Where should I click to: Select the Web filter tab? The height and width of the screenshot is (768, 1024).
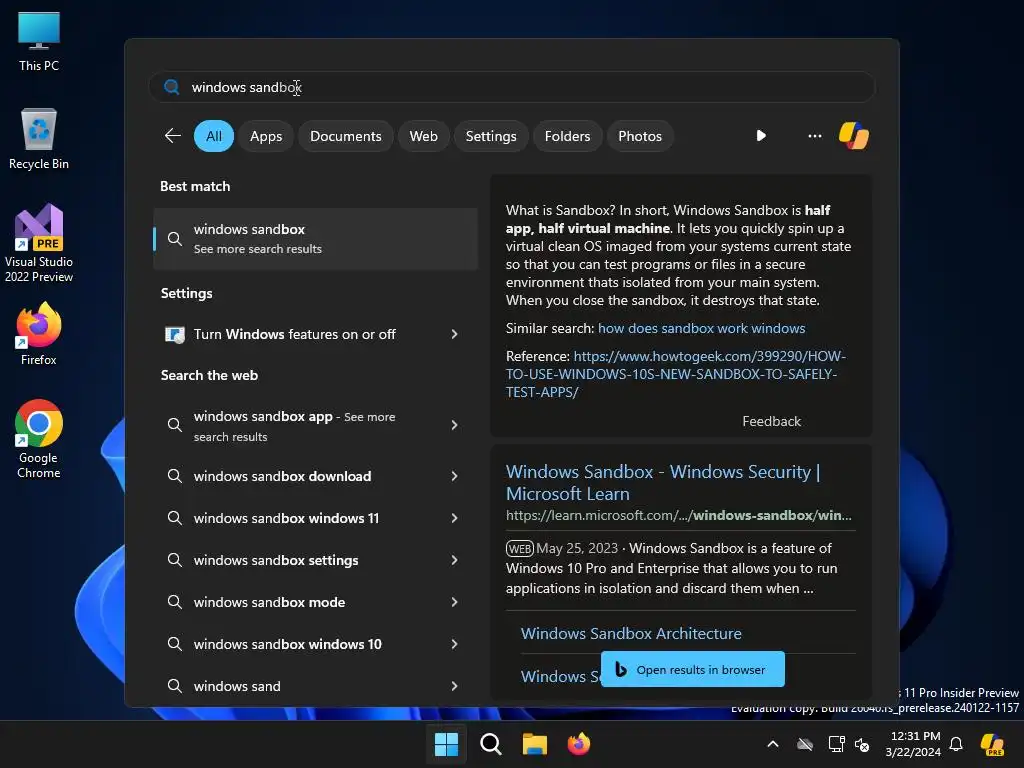423,136
